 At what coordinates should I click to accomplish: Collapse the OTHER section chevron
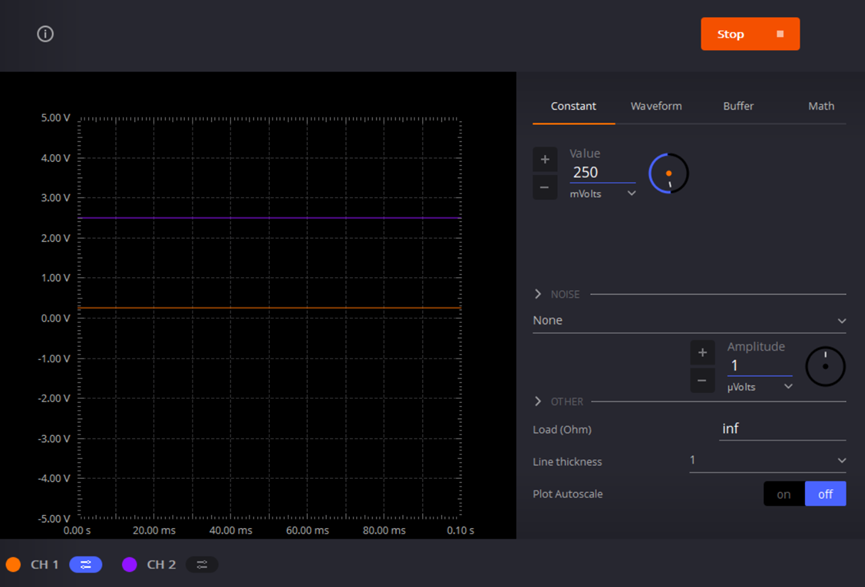[x=538, y=401]
